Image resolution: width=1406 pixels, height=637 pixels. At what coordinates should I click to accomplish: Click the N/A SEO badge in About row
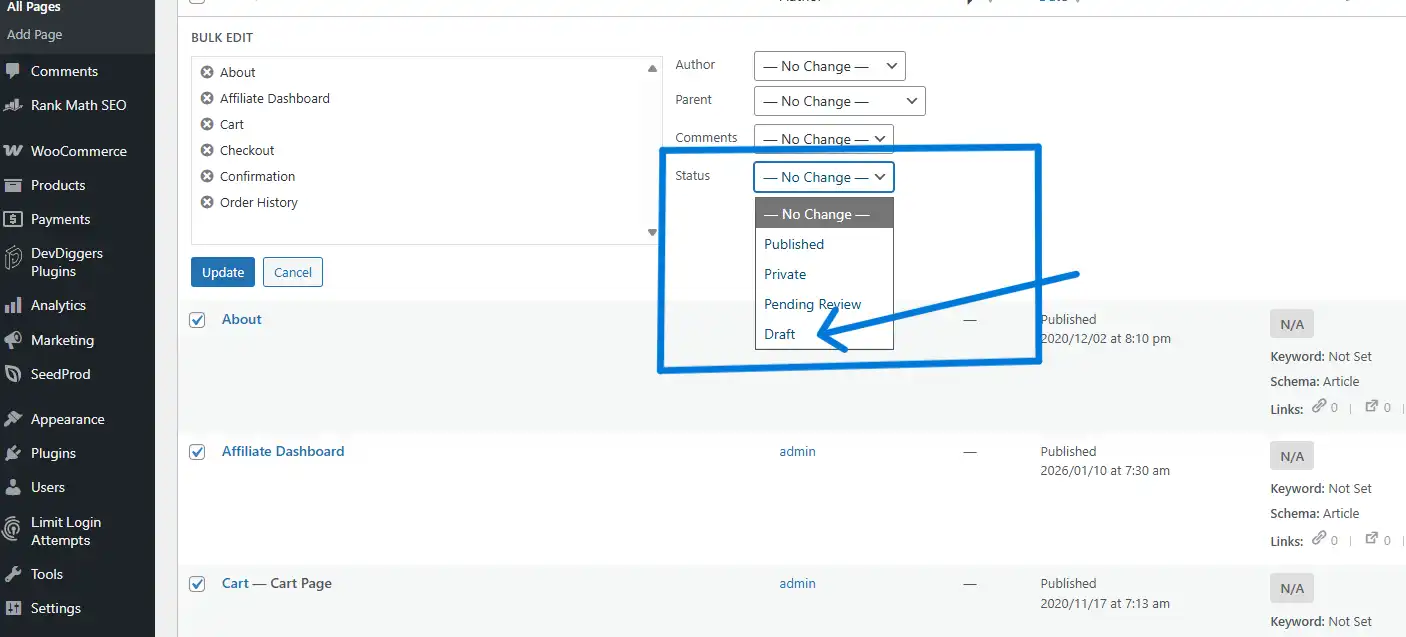click(1292, 324)
